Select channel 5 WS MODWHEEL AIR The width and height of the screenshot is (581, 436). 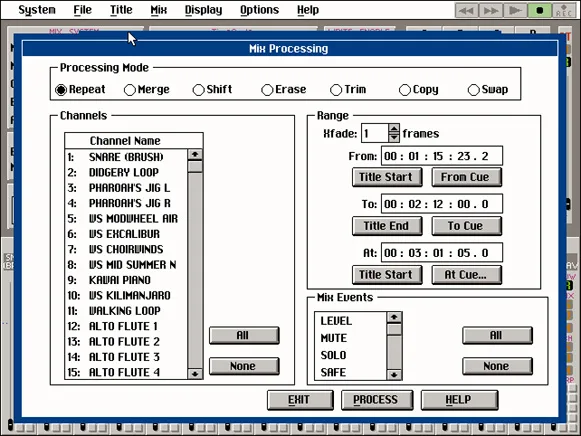[126, 219]
